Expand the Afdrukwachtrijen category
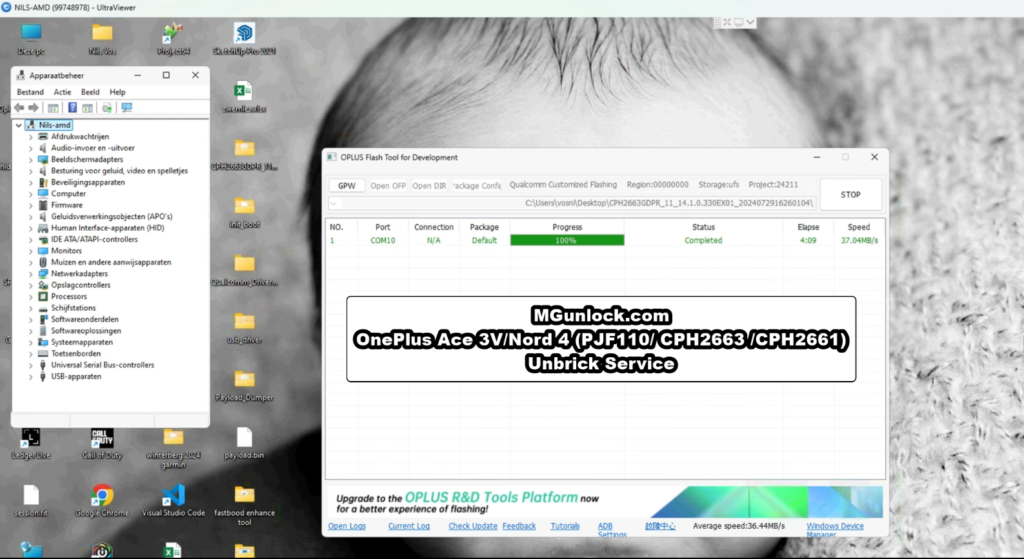Image resolution: width=1024 pixels, height=559 pixels. [30, 136]
